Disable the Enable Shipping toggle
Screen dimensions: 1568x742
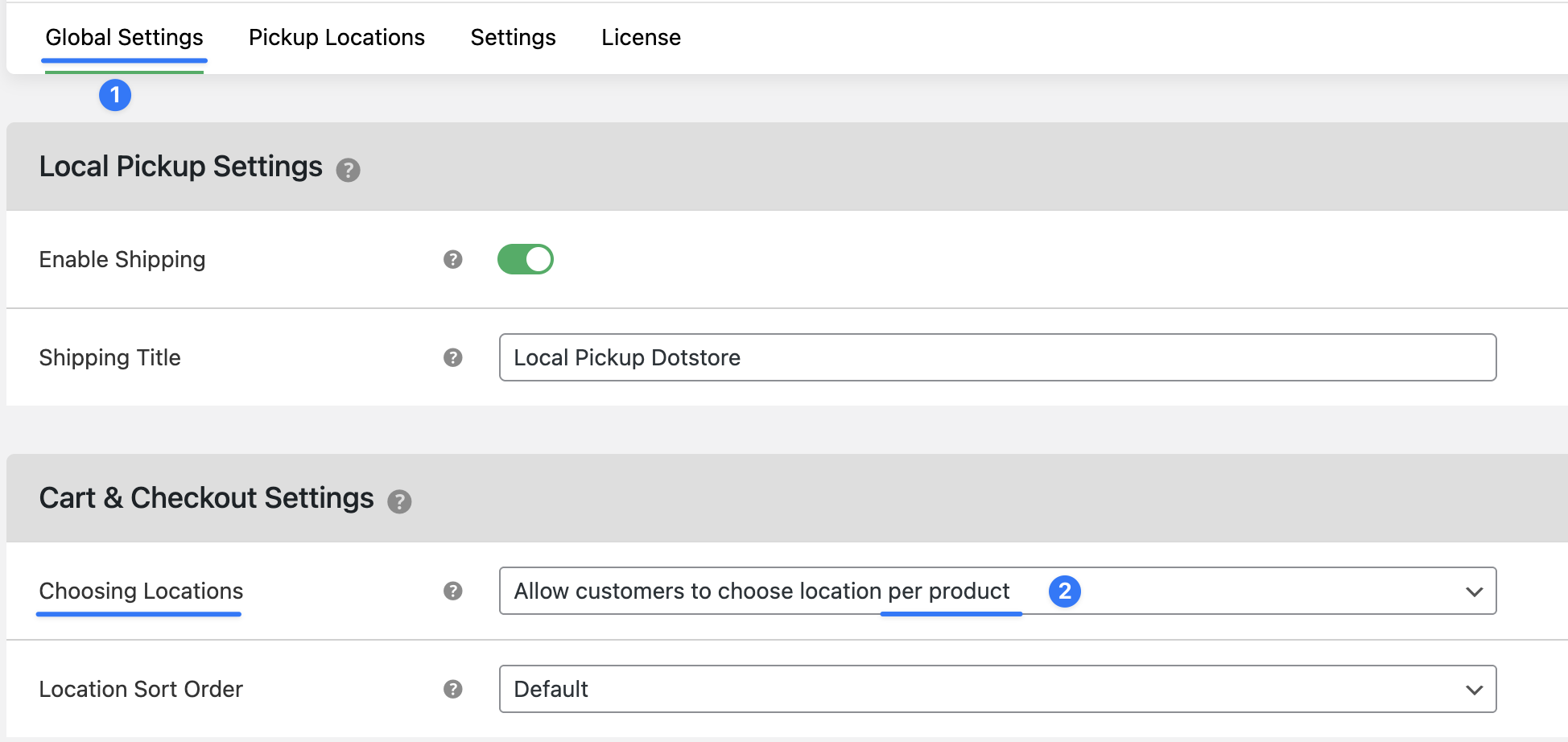526,259
